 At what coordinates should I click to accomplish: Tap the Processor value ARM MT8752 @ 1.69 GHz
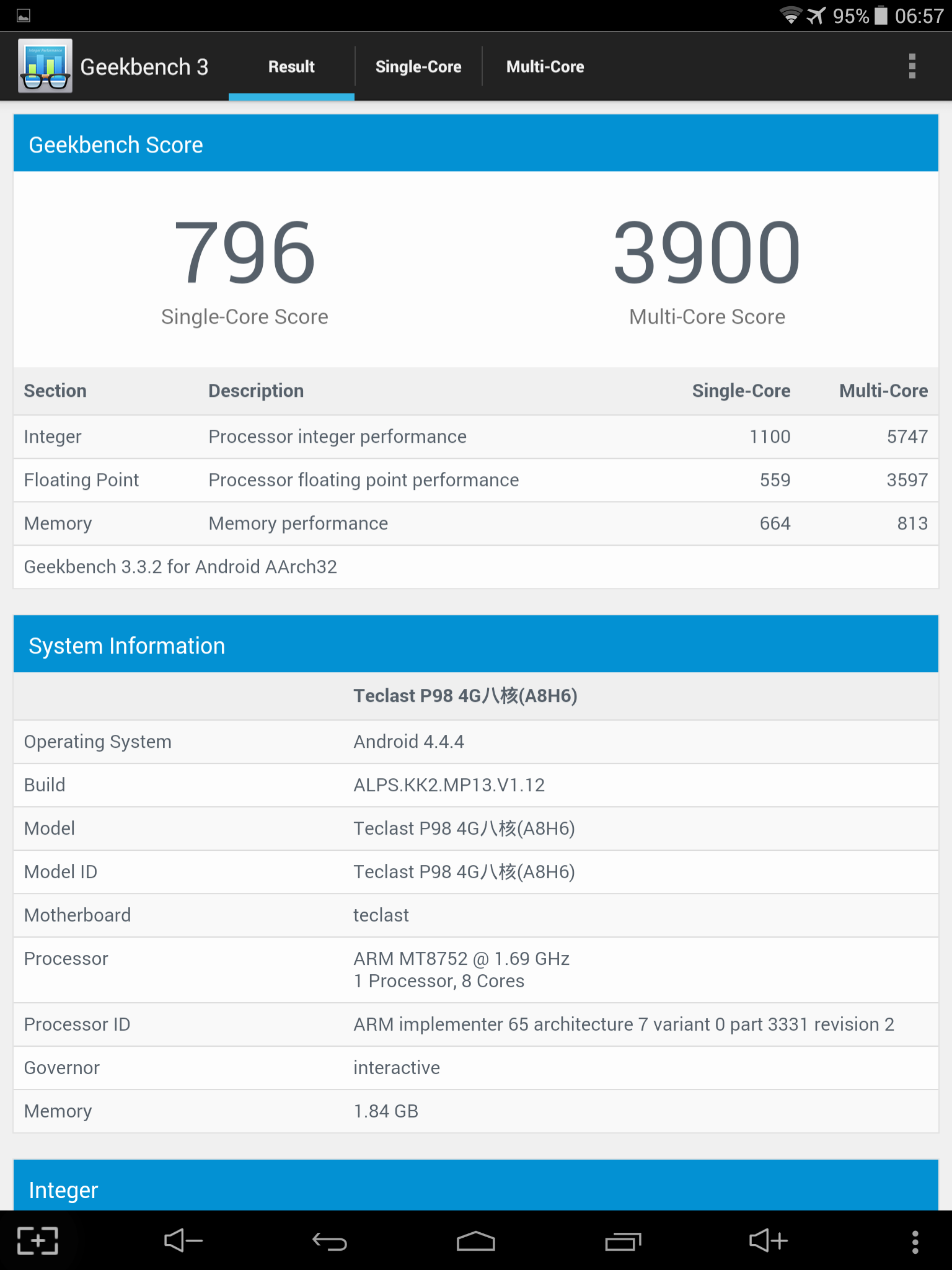462,959
